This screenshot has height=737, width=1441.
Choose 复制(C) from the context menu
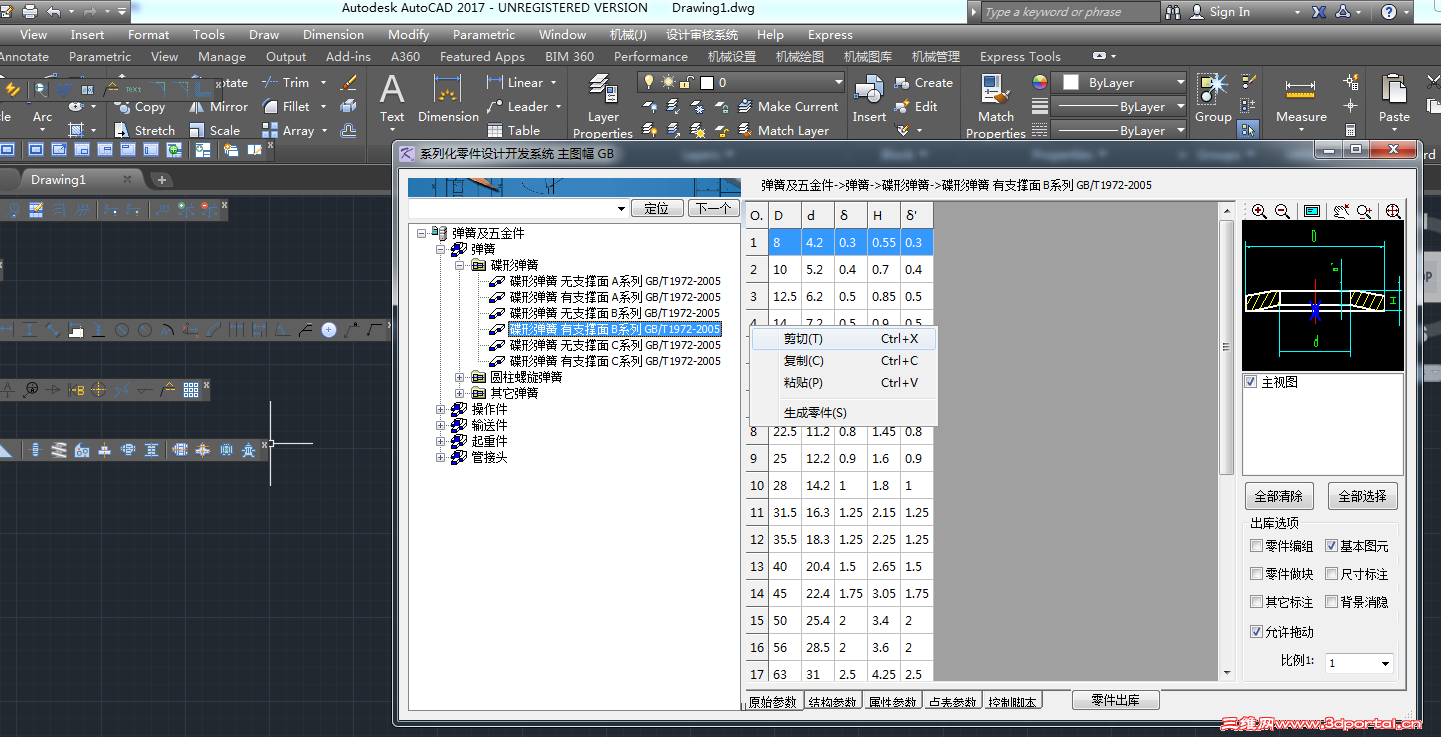pyautogui.click(x=844, y=361)
